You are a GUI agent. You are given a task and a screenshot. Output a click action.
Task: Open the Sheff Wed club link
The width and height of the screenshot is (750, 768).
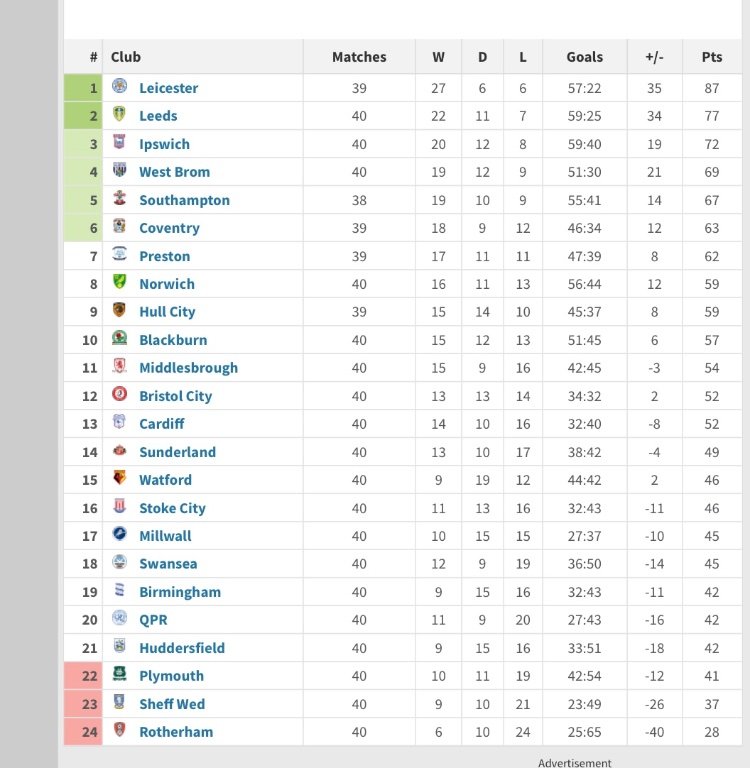coord(174,704)
